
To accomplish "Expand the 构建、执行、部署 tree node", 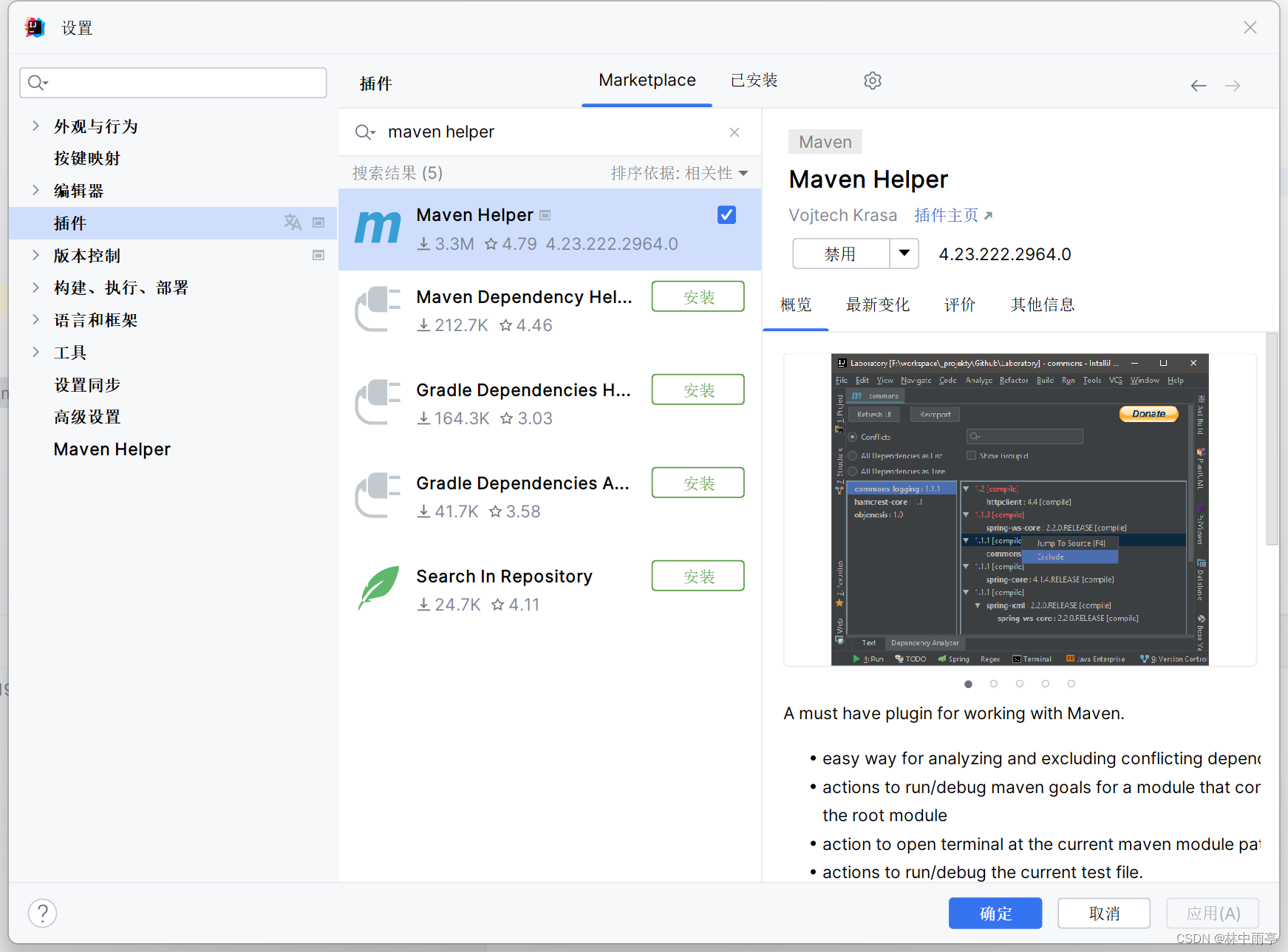I will [35, 287].
